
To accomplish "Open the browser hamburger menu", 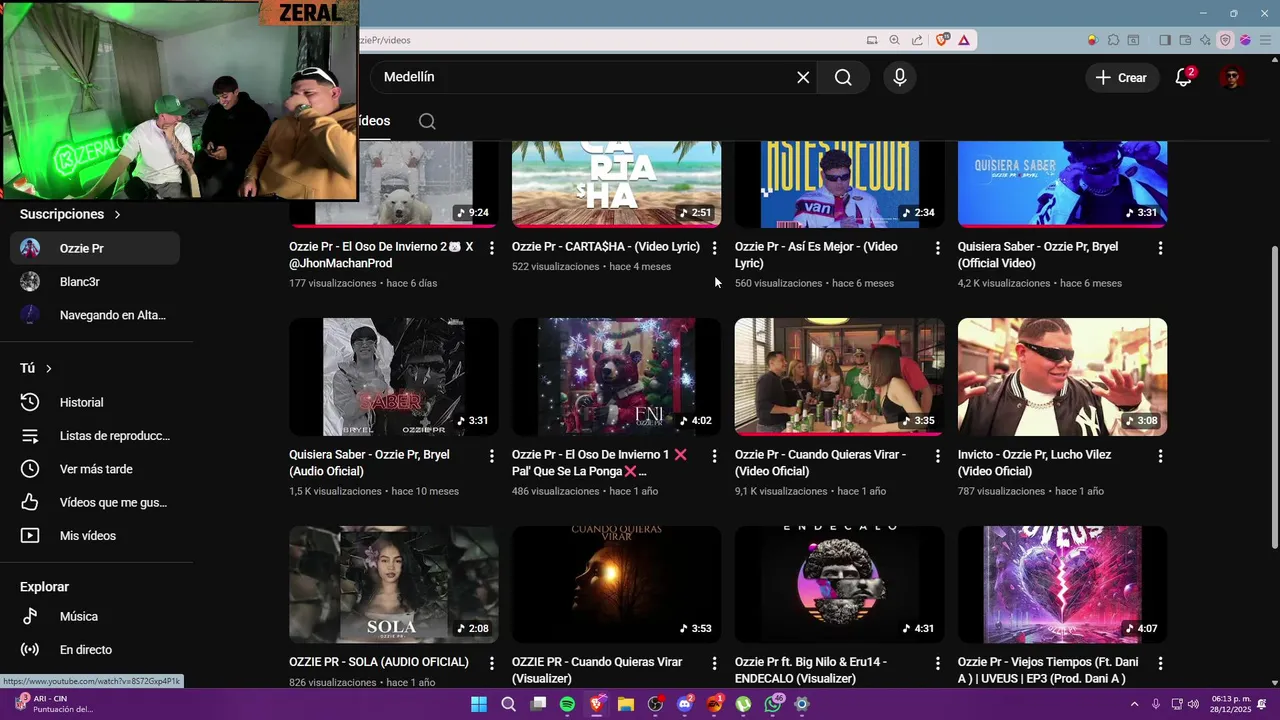I will (x=1265, y=40).
